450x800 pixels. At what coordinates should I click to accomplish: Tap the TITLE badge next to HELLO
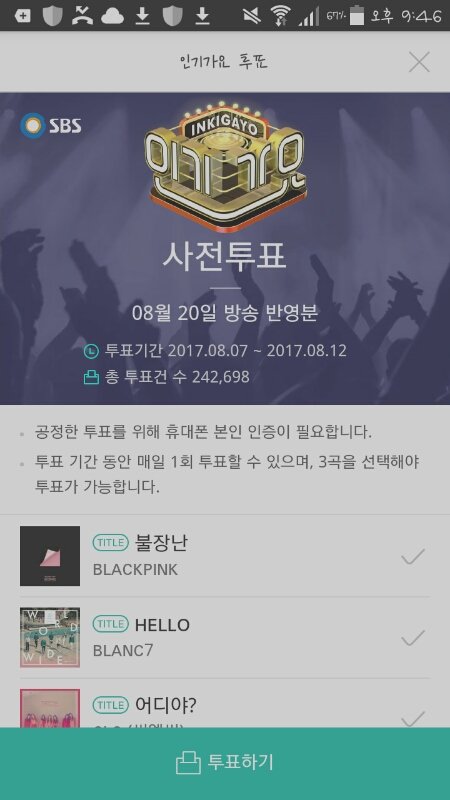(110, 624)
